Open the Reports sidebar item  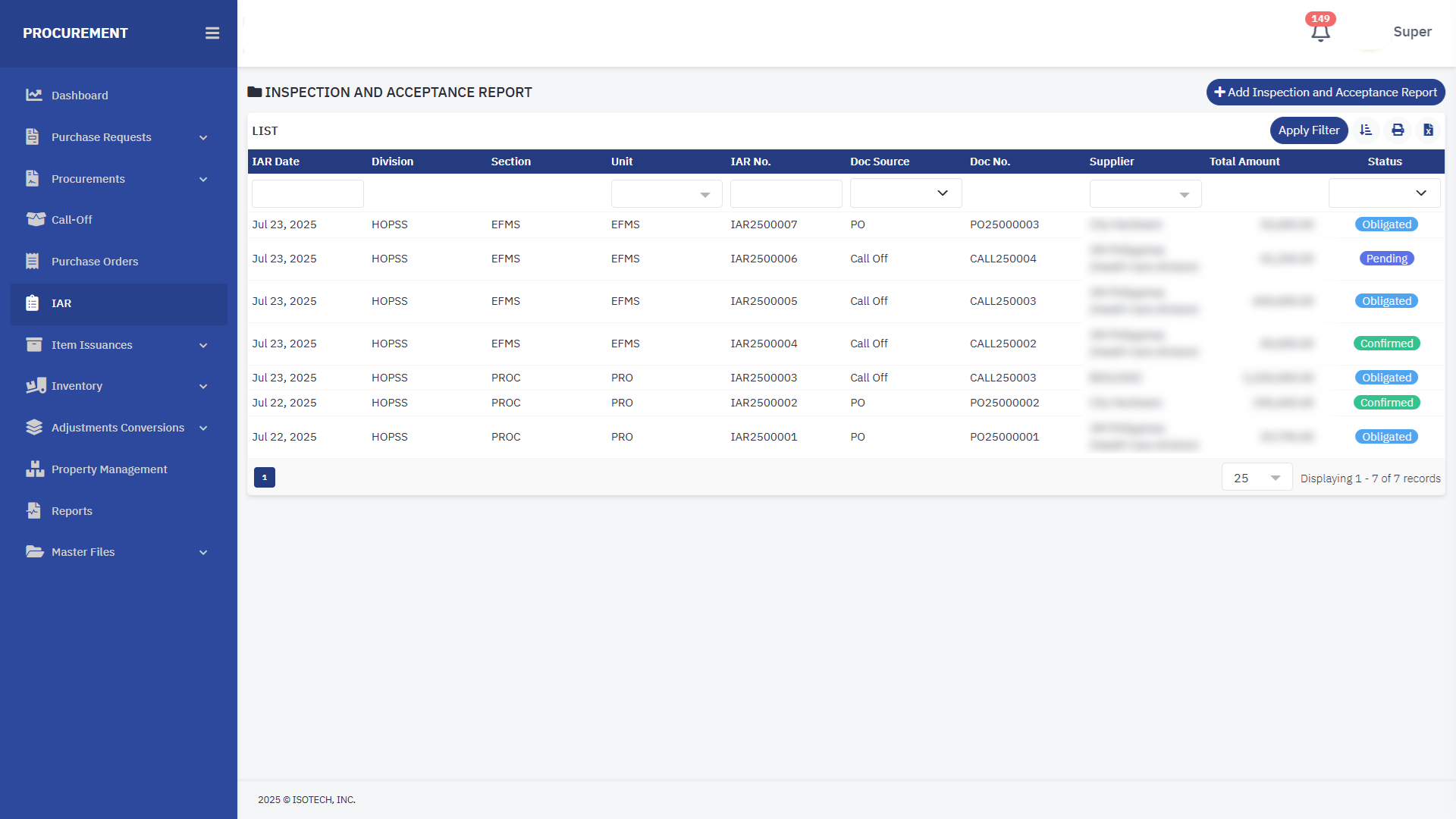tap(72, 511)
